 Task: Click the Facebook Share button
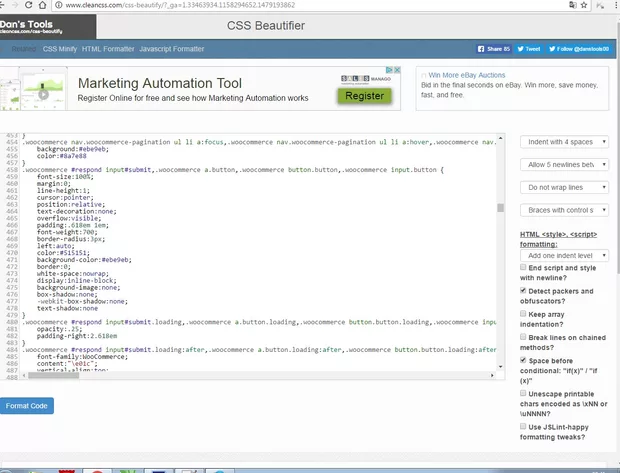[497, 48]
